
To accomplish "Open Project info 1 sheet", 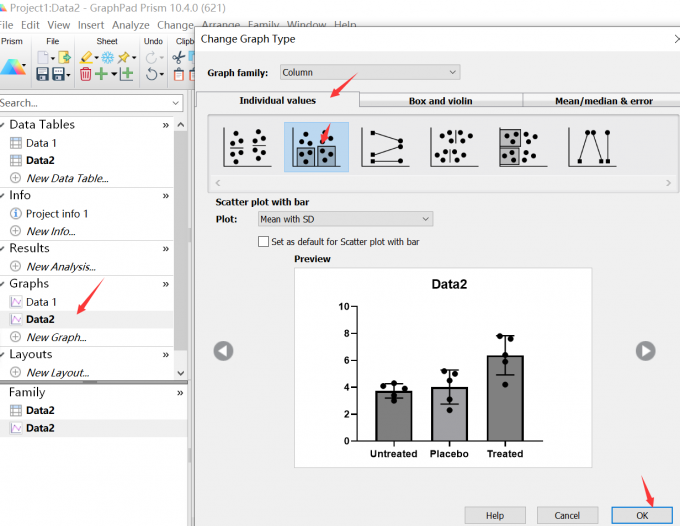I will tap(57, 214).
